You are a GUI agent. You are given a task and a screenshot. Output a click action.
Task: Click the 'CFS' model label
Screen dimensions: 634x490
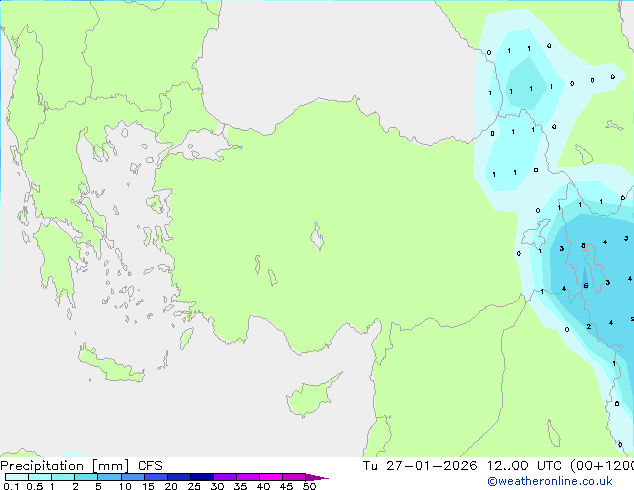point(150,466)
